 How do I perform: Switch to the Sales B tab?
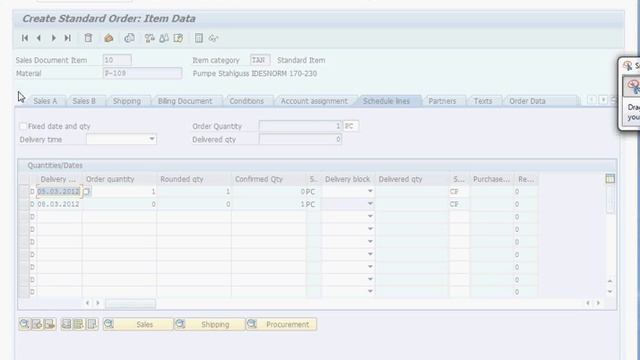click(x=84, y=101)
